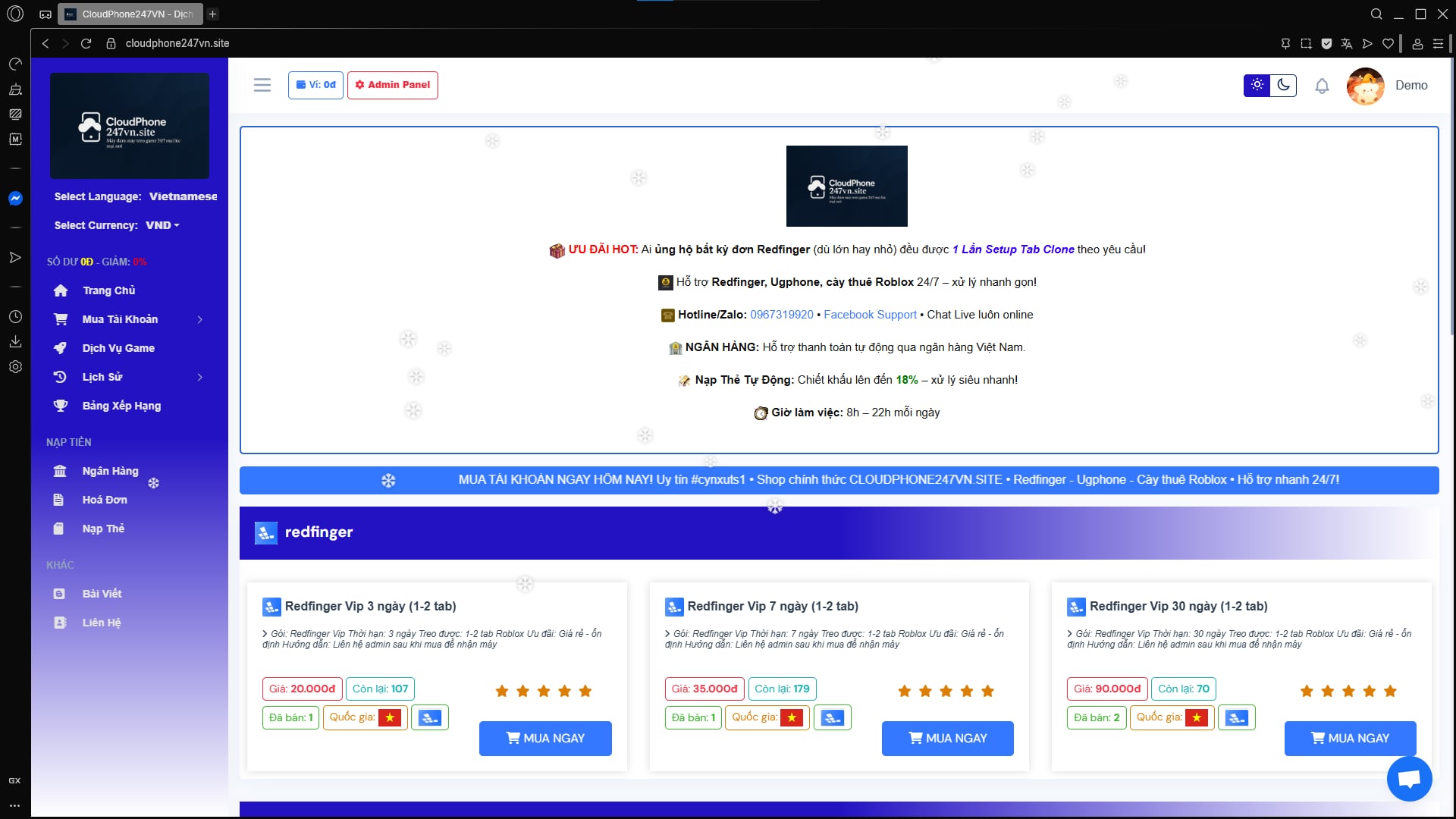Click the Trang Chủ house icon

tap(61, 290)
